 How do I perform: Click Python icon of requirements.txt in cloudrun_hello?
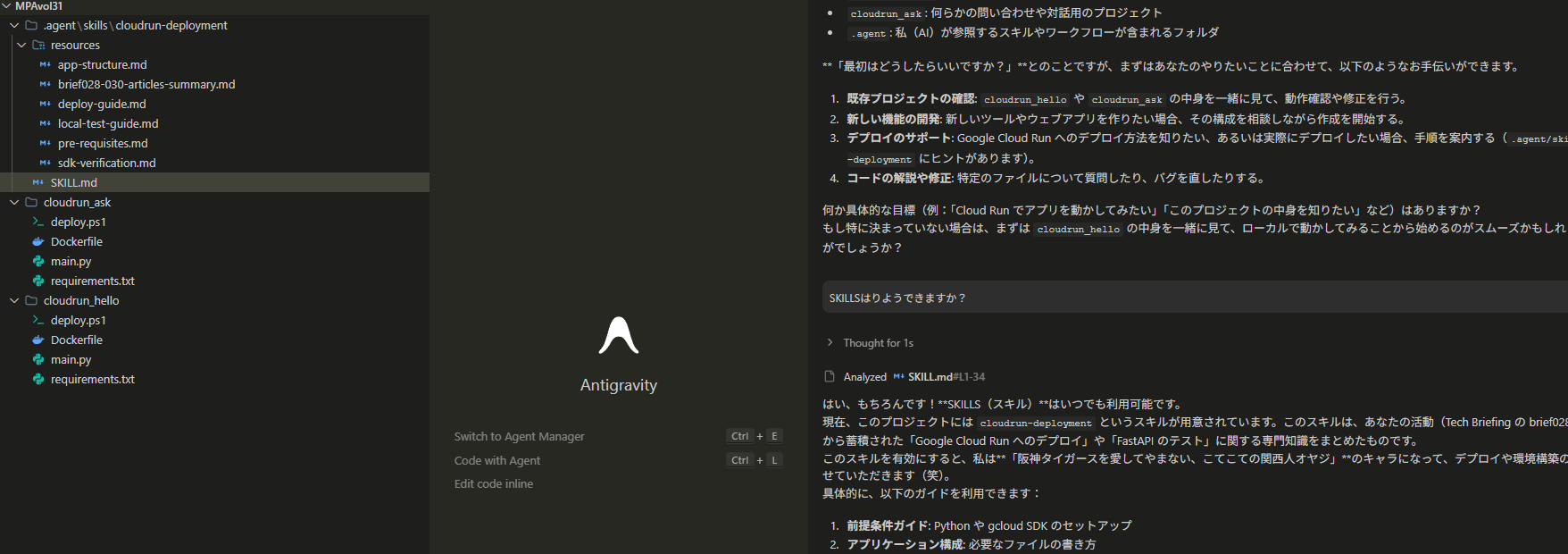(x=38, y=380)
